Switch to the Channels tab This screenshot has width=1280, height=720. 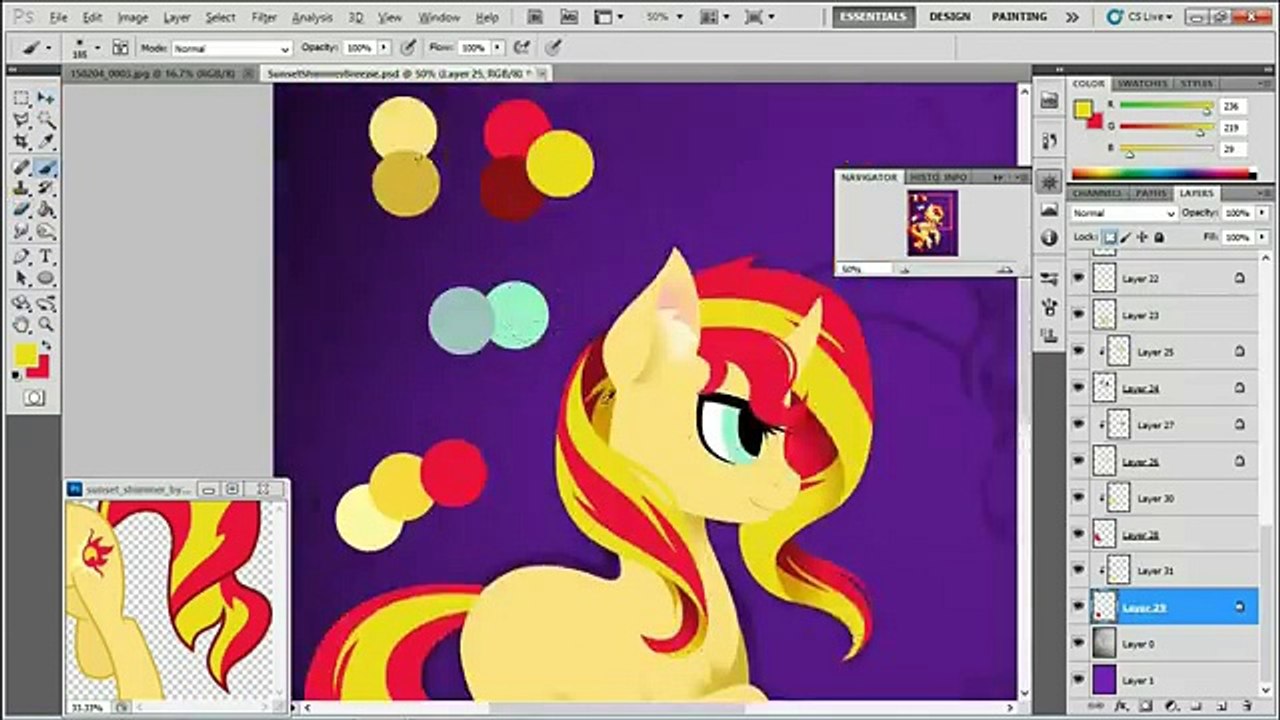[x=1096, y=193]
